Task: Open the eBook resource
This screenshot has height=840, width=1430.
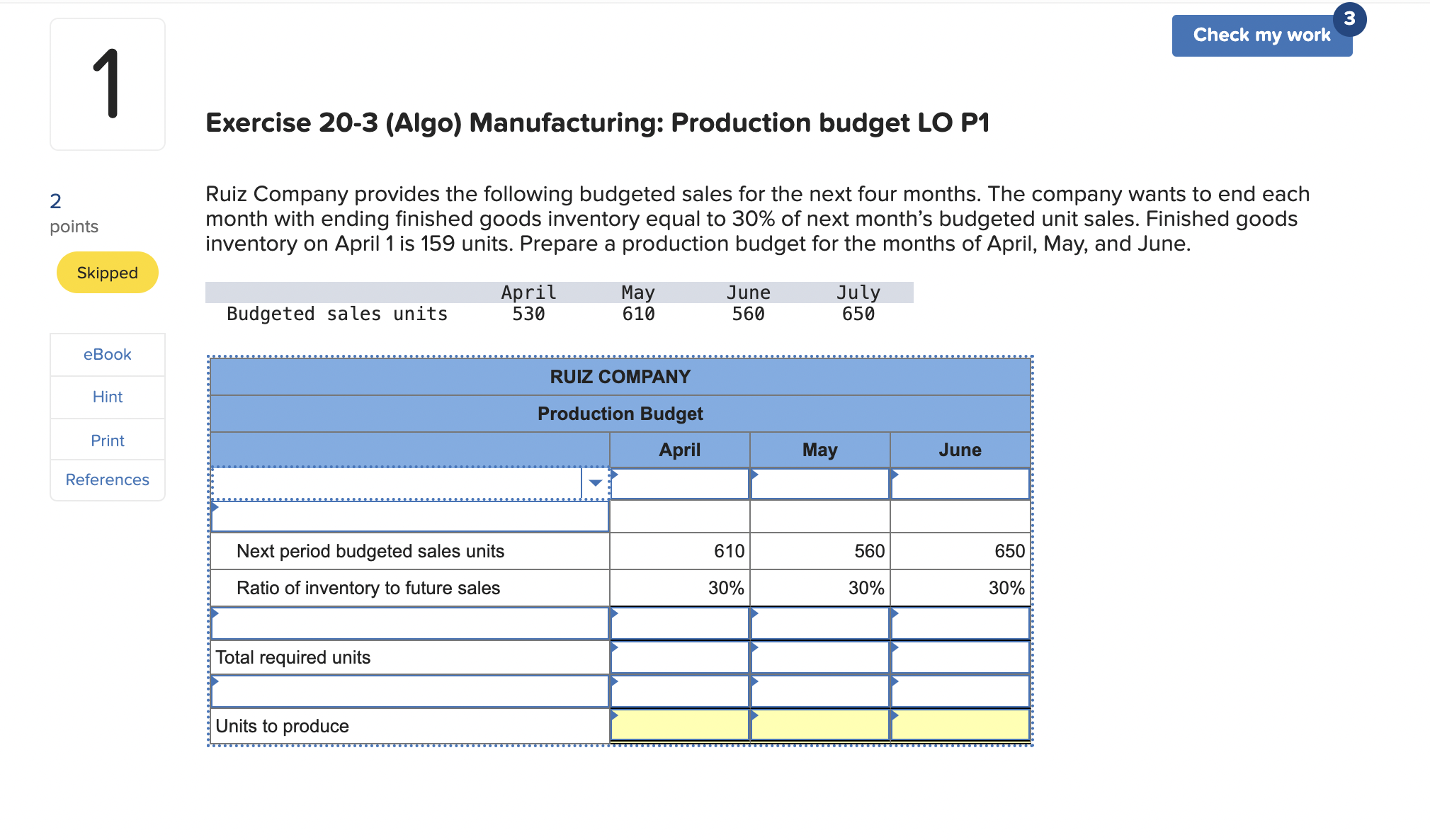Action: coord(107,354)
